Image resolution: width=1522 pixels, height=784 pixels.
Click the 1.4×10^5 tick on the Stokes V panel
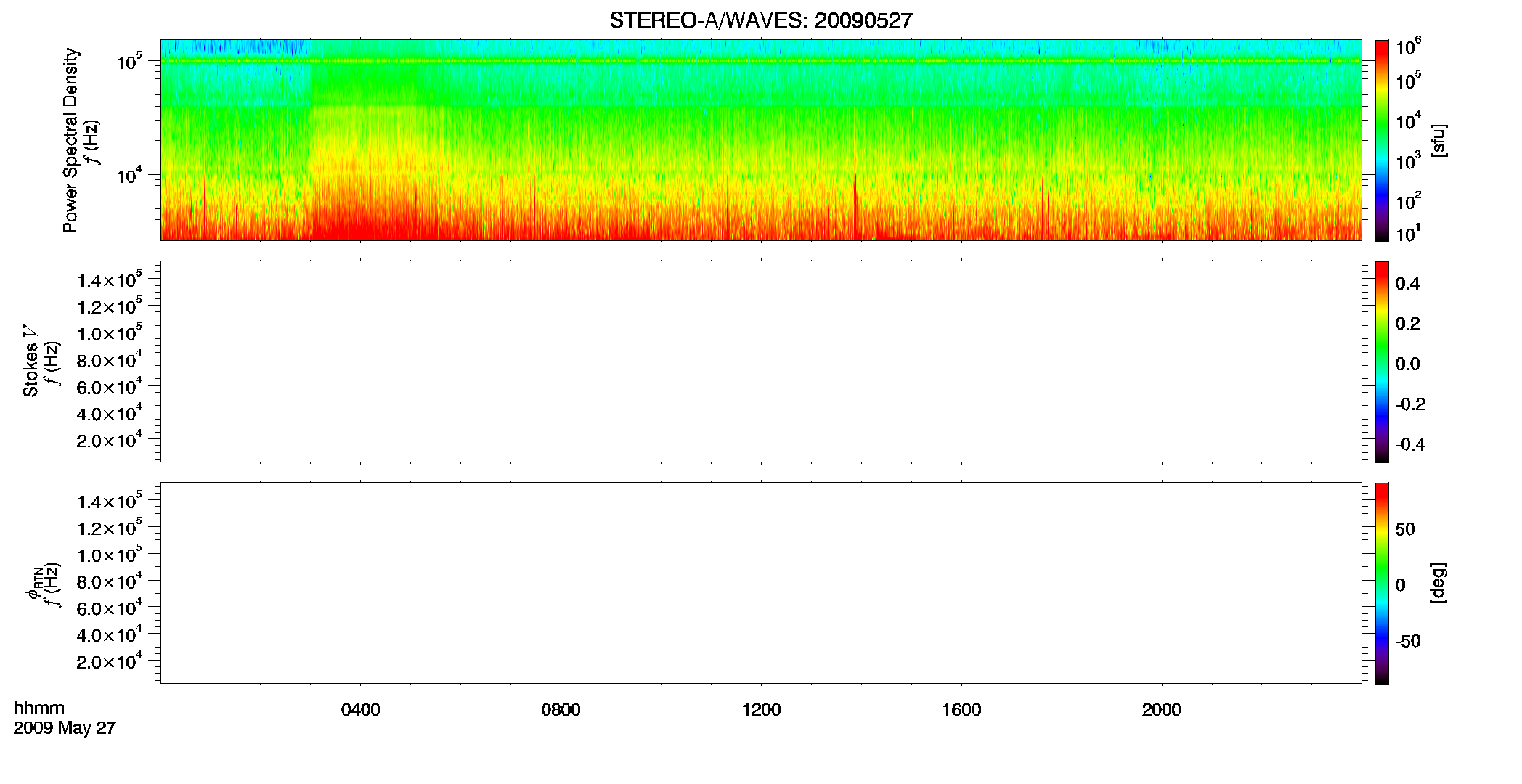[110, 279]
